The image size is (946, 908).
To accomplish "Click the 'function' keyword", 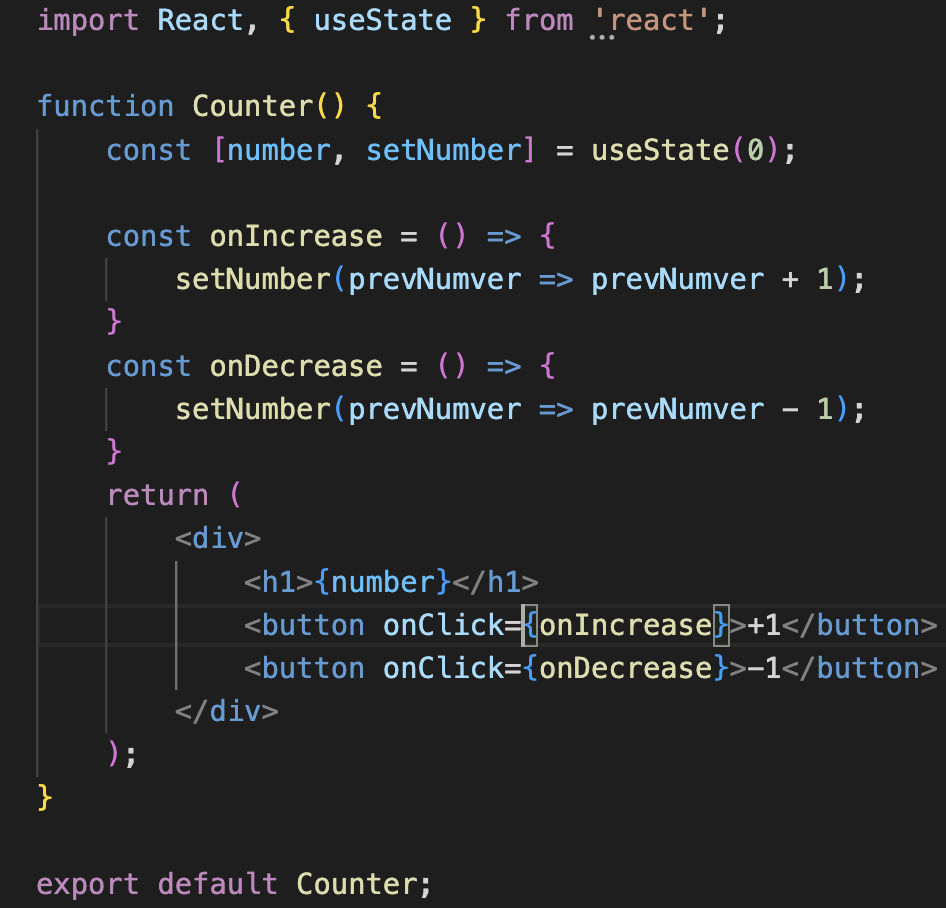I will tap(106, 106).
